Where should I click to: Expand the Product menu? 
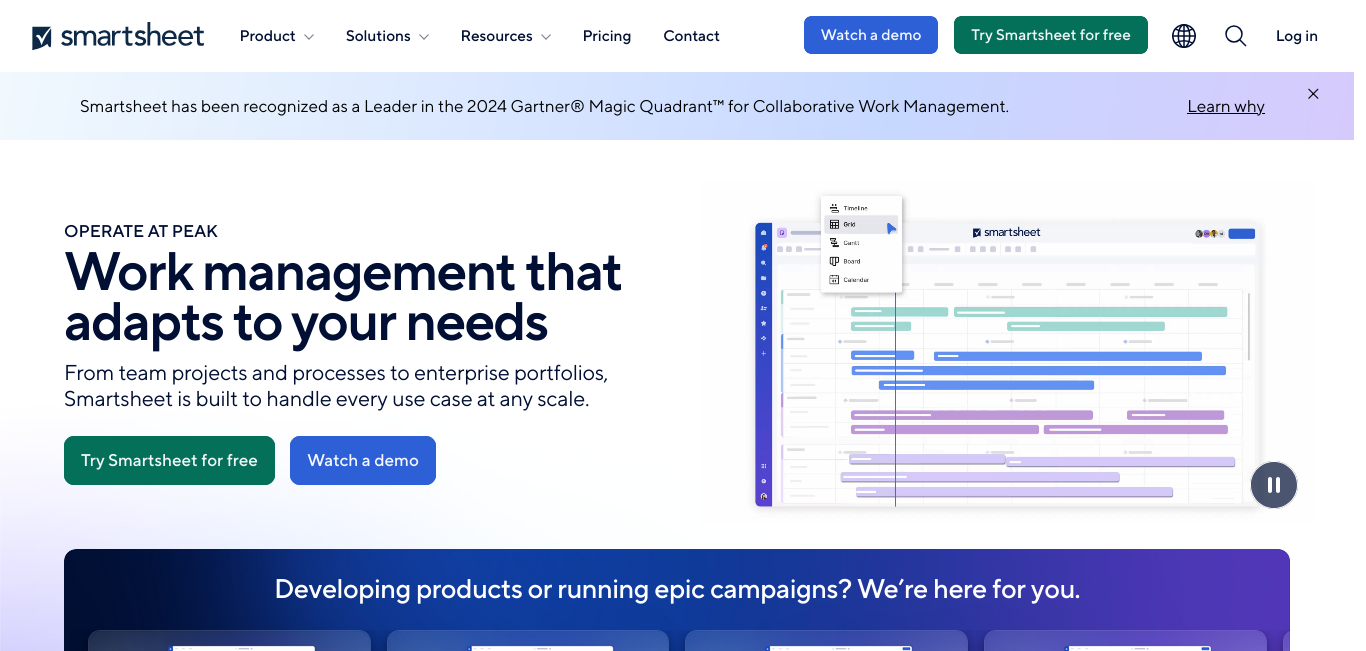tap(277, 36)
